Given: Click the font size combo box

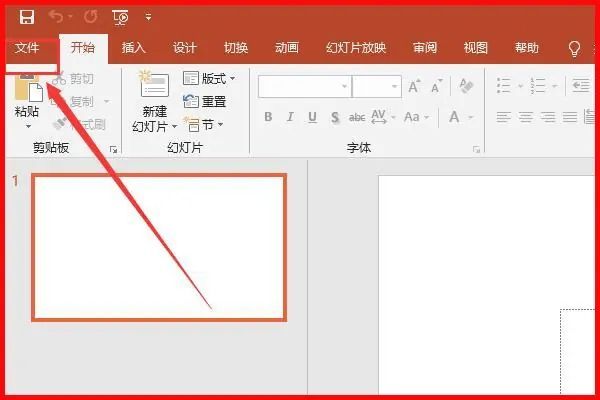Looking at the screenshot, I should (377, 87).
